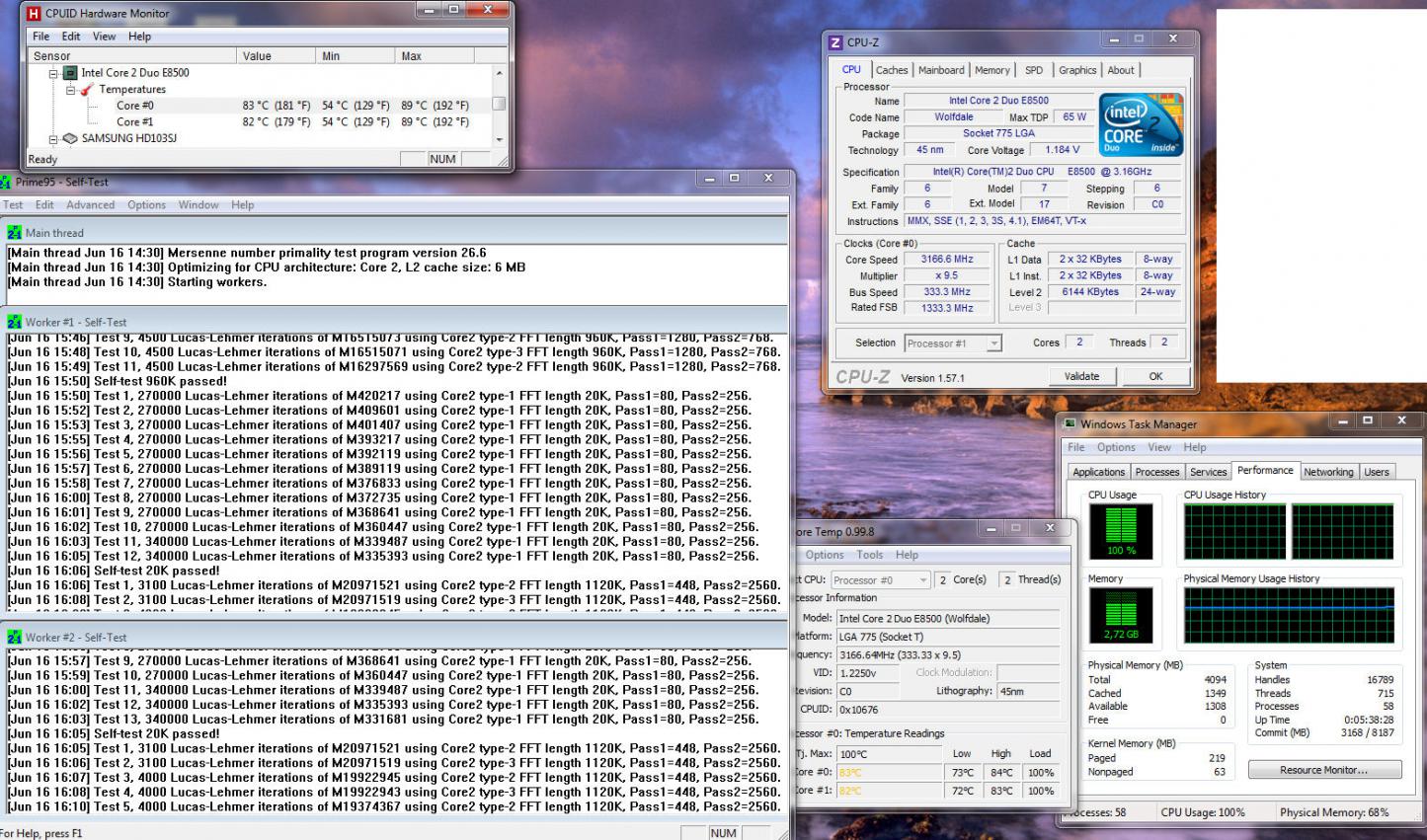The image size is (1427, 840).
Task: Click the Up Time value 0:05:38:28
Action: click(1368, 720)
